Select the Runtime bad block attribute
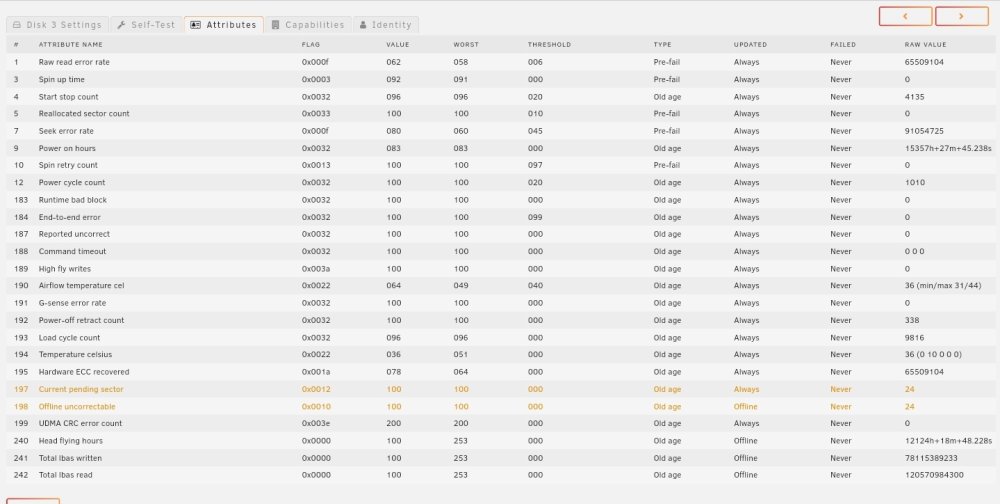This screenshot has height=504, width=1000. 73,200
